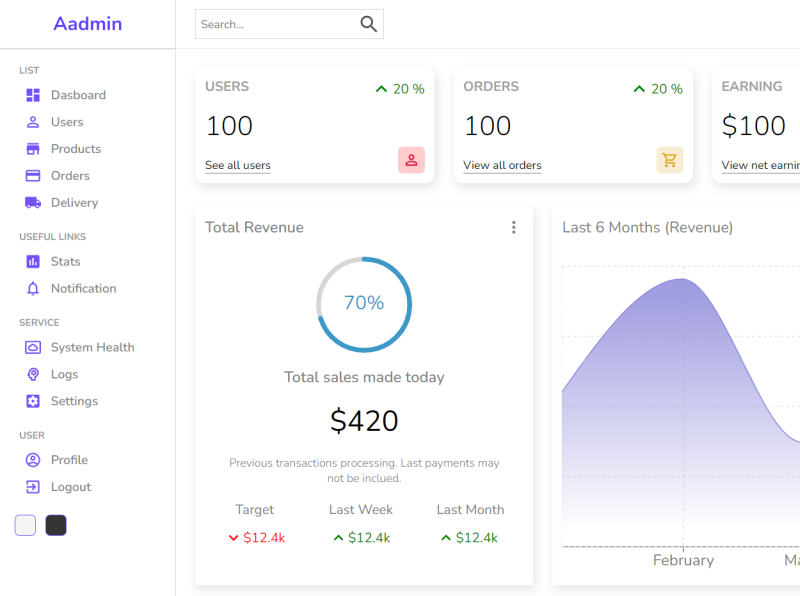Click the See all users link
The width and height of the screenshot is (800, 596).
237,165
